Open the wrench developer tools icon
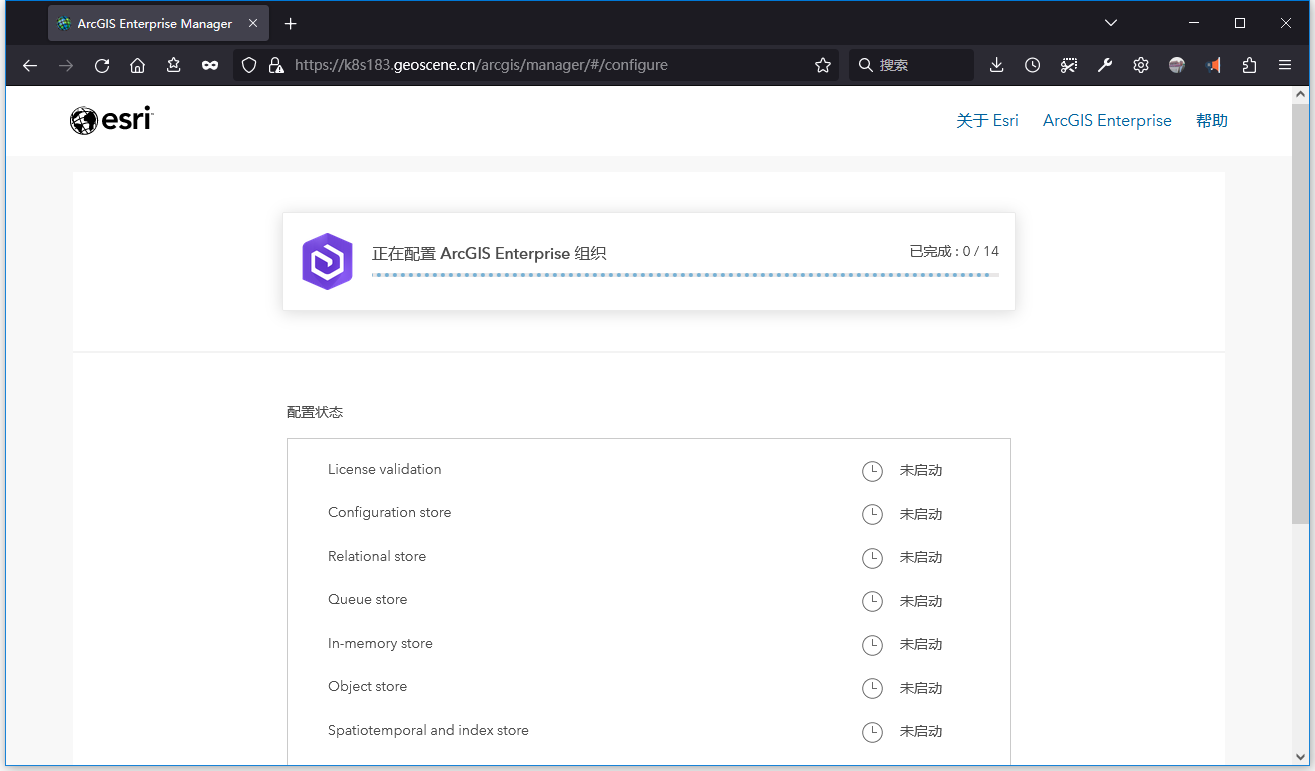 (x=1105, y=65)
